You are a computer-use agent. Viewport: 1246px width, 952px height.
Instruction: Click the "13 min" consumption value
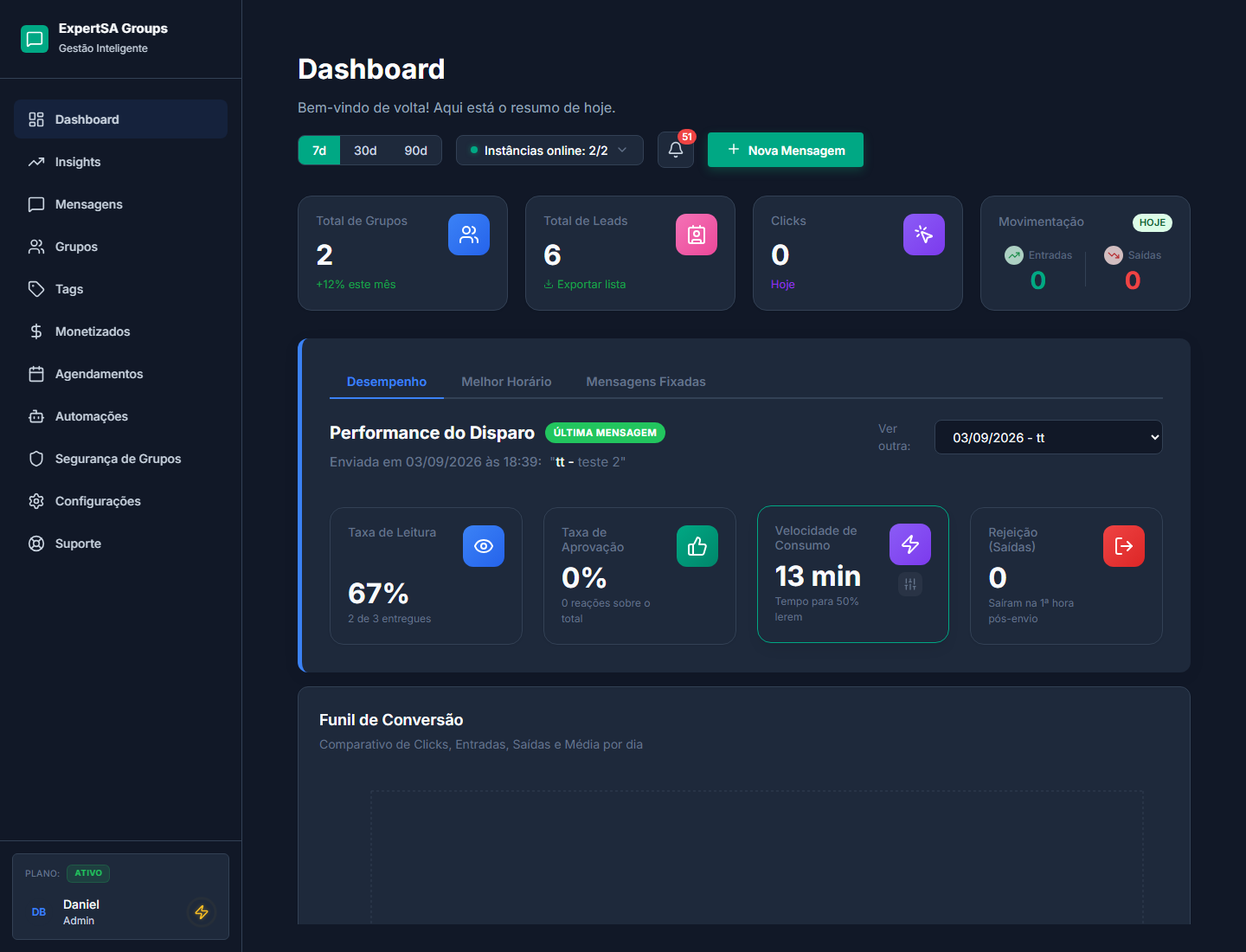point(818,576)
